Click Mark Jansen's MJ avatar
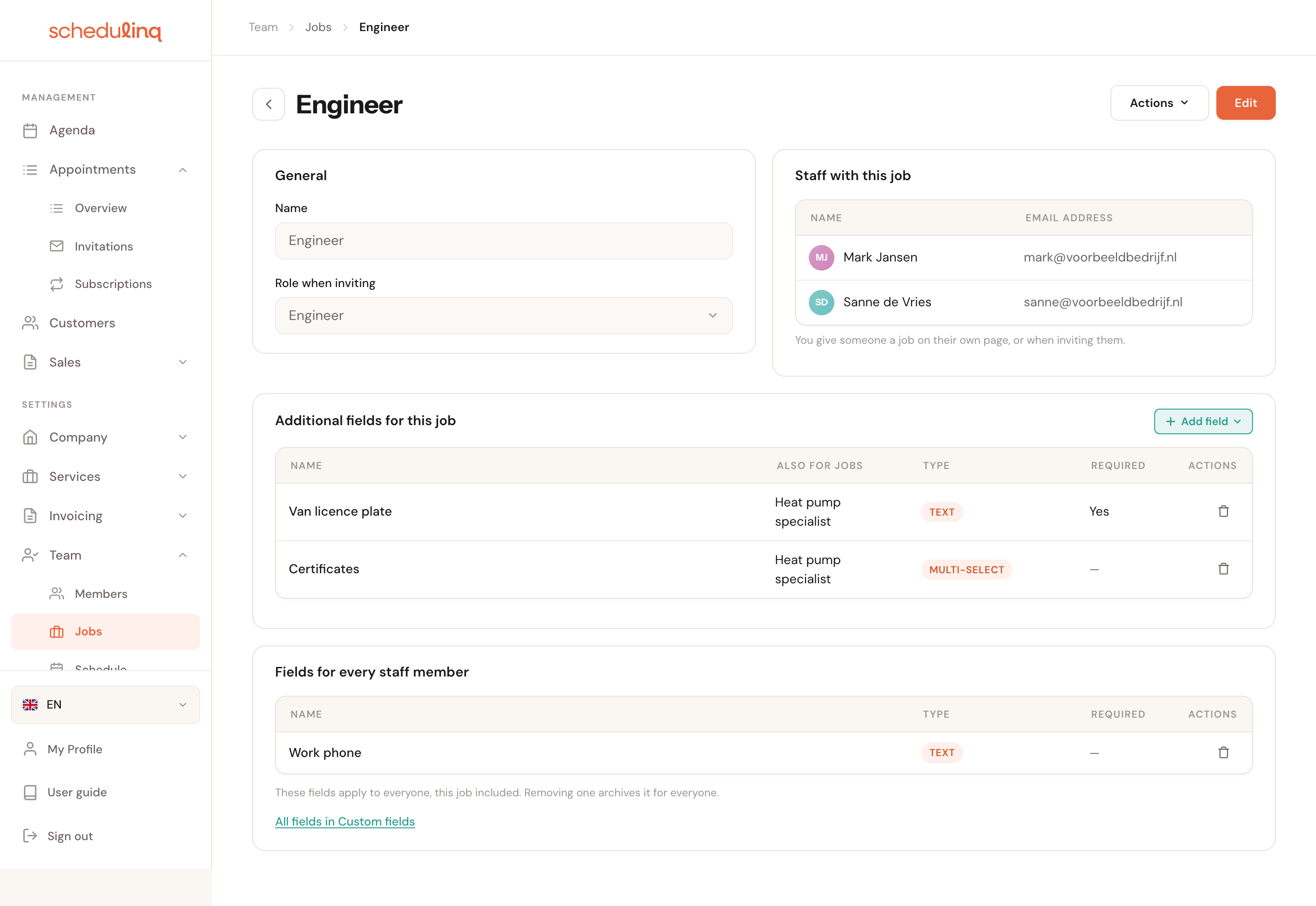Viewport: 1316px width, 906px height. point(821,258)
